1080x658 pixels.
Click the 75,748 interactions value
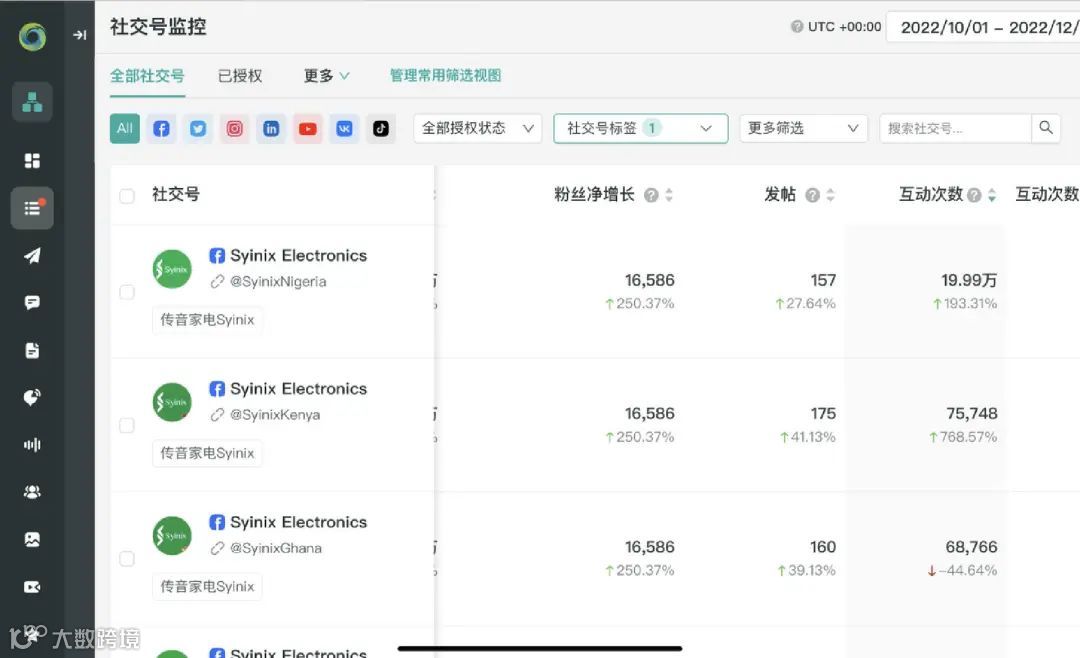972,413
